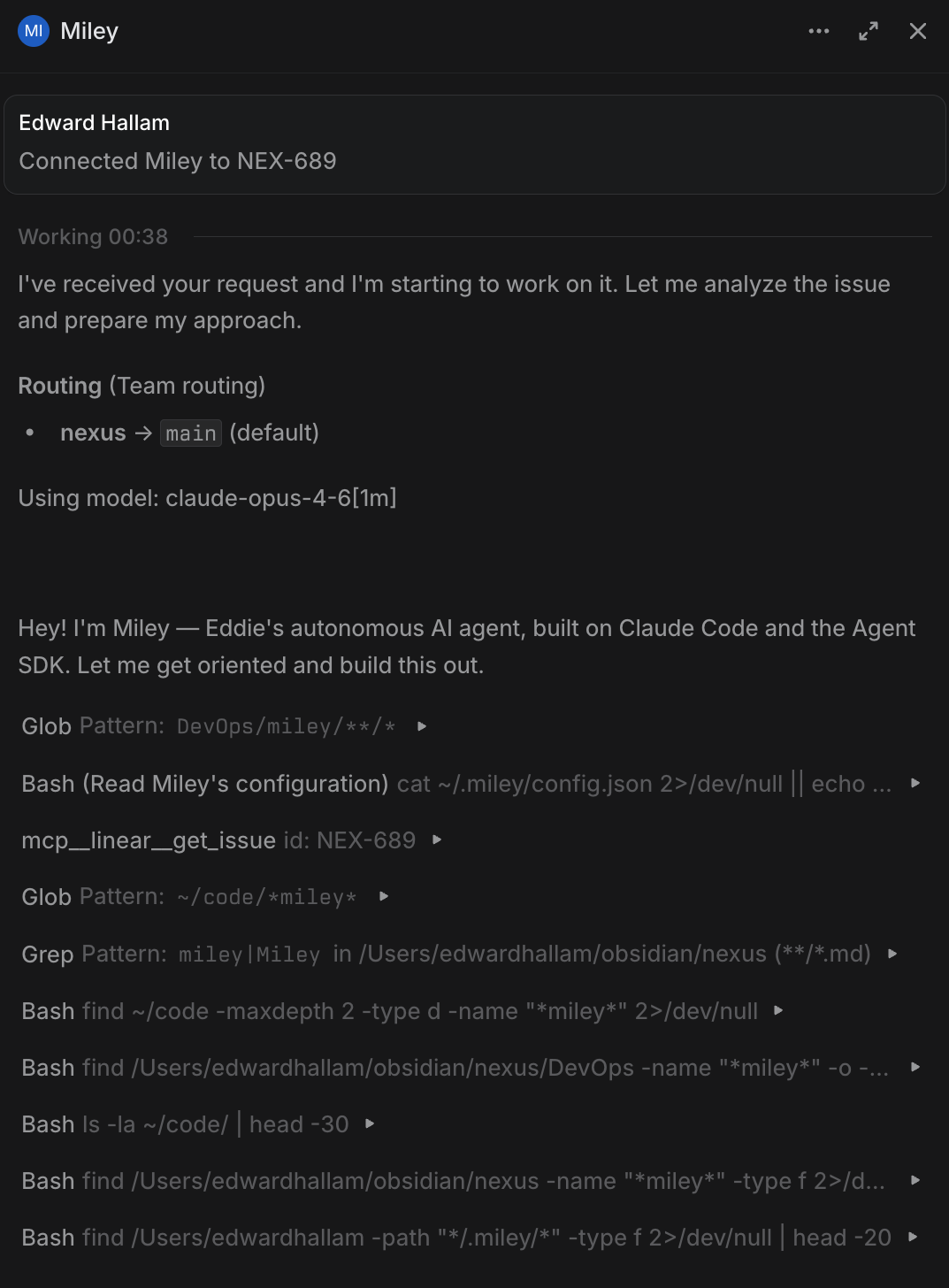The height and width of the screenshot is (1288, 949).
Task: Click the Miley panel title
Action: point(89,31)
